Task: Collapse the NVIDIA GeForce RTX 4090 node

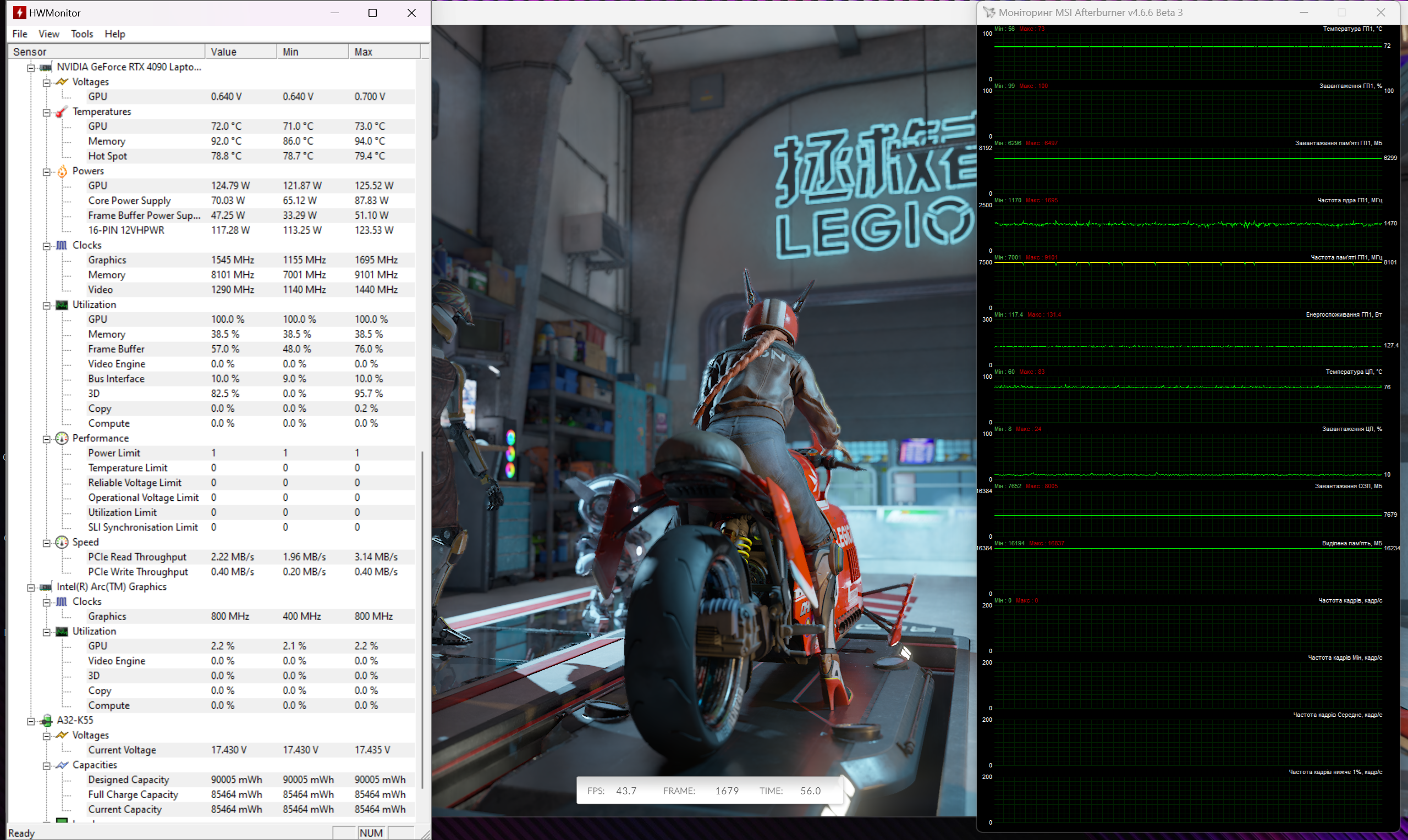Action: tap(31, 68)
